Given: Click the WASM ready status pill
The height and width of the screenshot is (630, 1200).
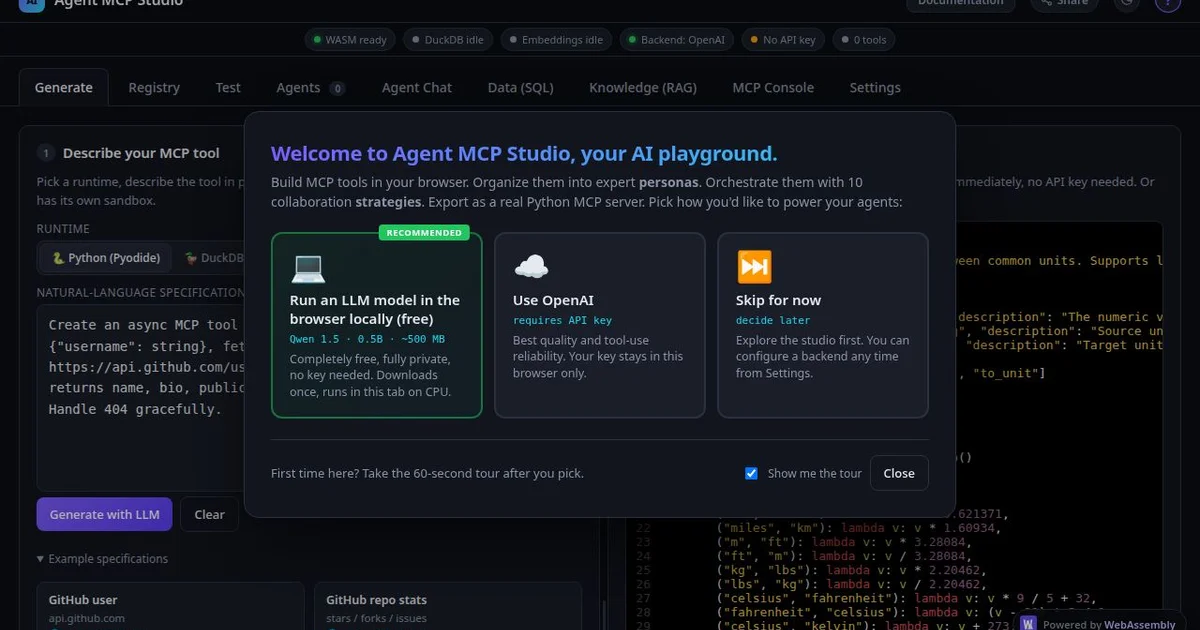Looking at the screenshot, I should (x=349, y=40).
